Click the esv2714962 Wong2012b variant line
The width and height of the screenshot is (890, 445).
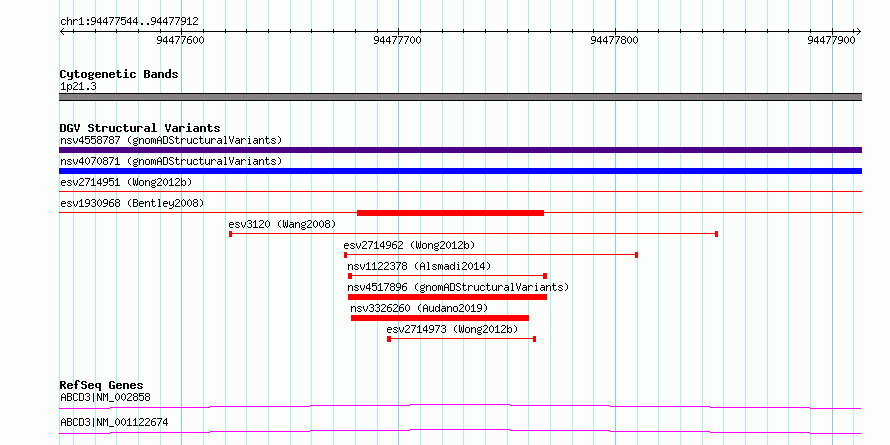(491, 255)
